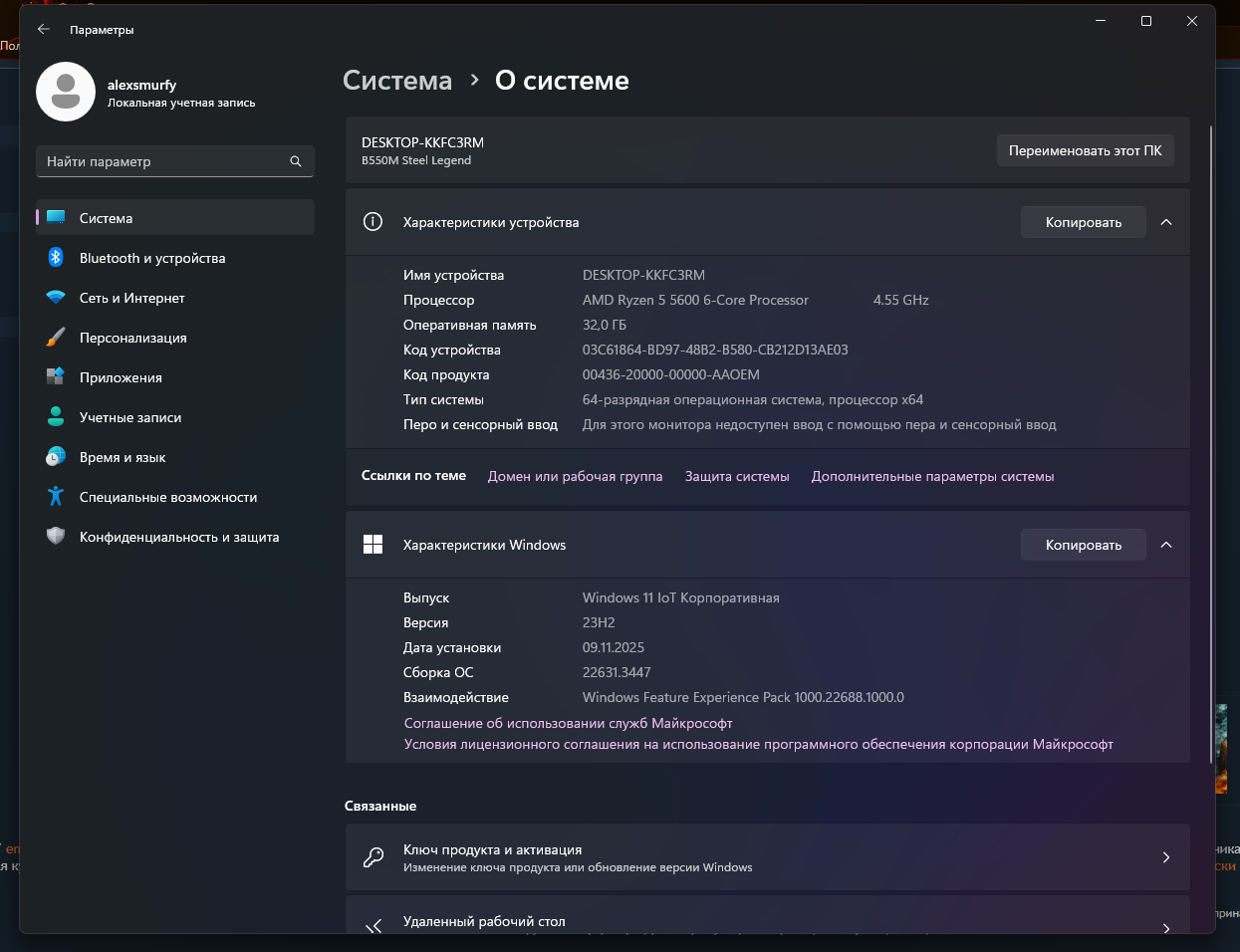Open Защита системы link
This screenshot has width=1240, height=952.
click(737, 477)
